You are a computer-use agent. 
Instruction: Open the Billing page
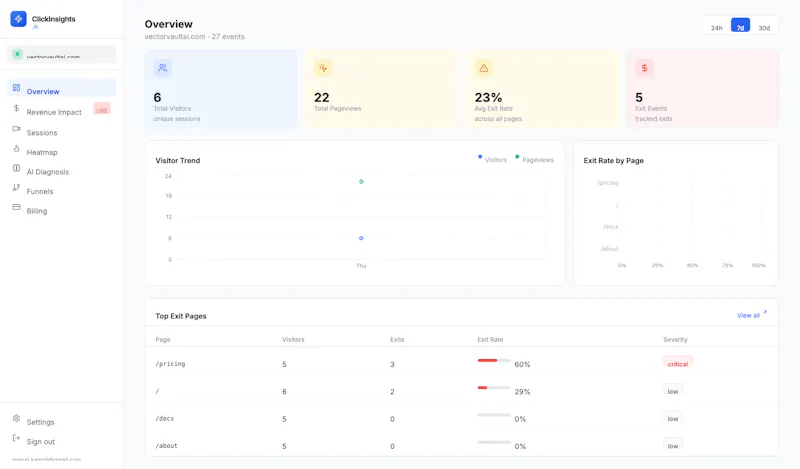[37, 211]
